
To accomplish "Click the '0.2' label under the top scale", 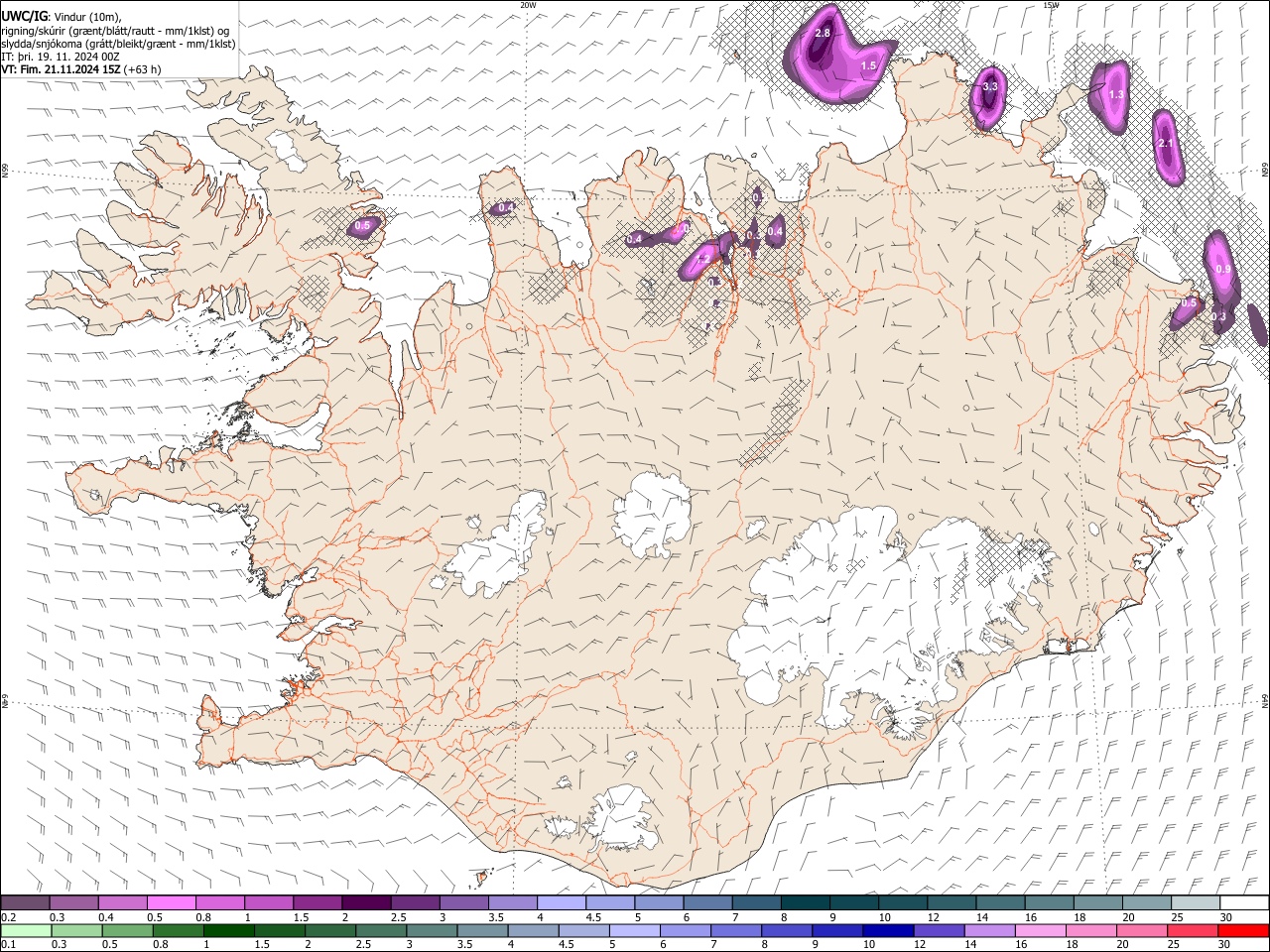I will pyautogui.click(x=8, y=917).
